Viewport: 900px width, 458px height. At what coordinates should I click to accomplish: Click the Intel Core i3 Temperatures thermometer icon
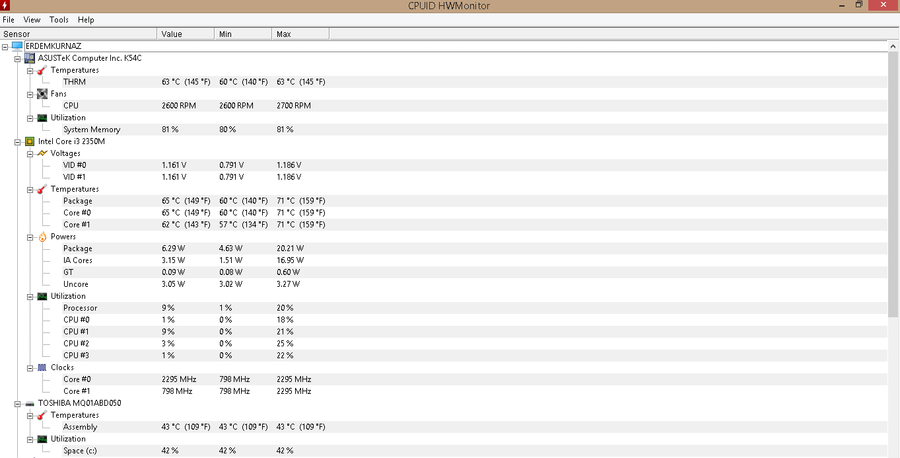(x=42, y=189)
